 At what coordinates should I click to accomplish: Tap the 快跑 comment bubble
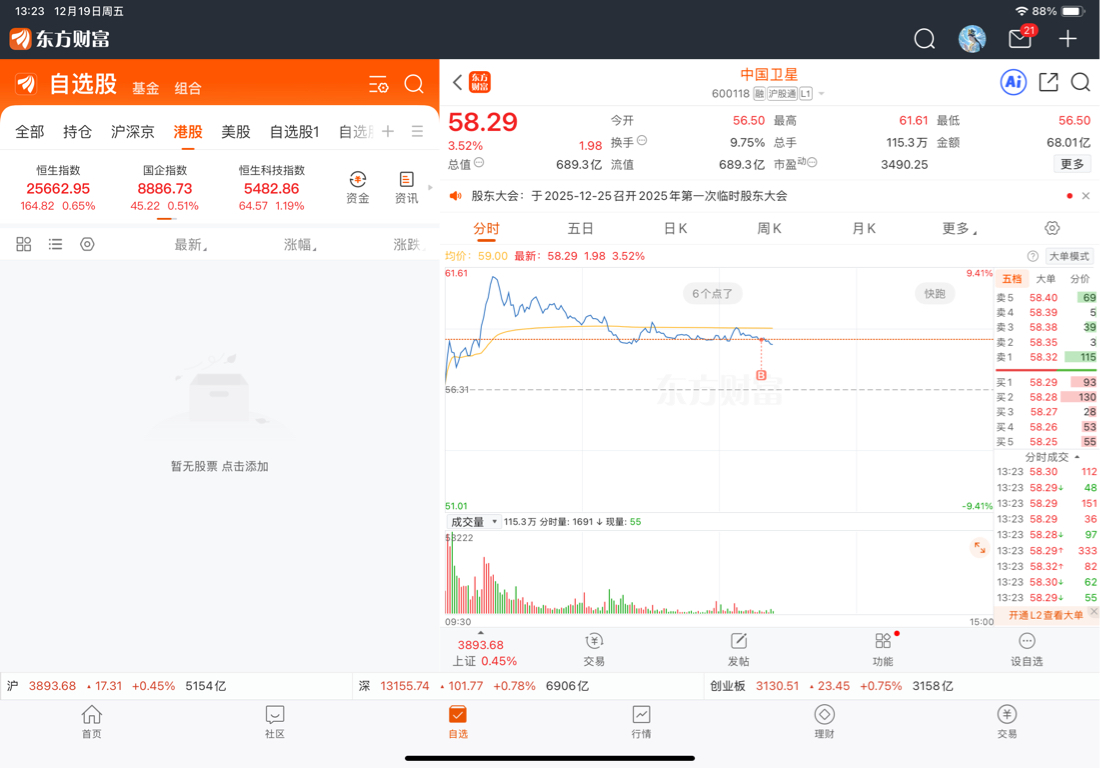pyautogui.click(x=934, y=294)
